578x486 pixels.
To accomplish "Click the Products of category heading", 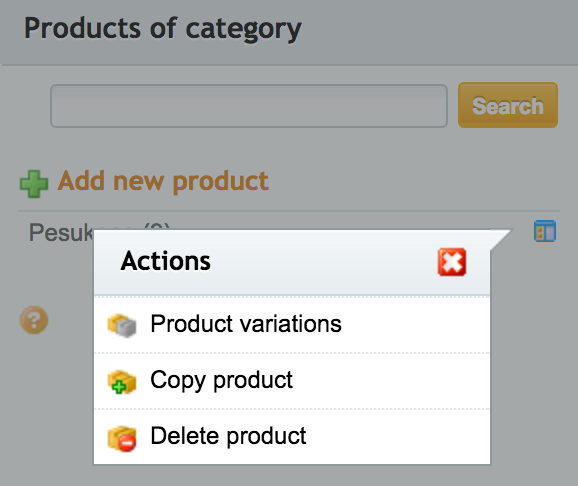I will coord(163,29).
